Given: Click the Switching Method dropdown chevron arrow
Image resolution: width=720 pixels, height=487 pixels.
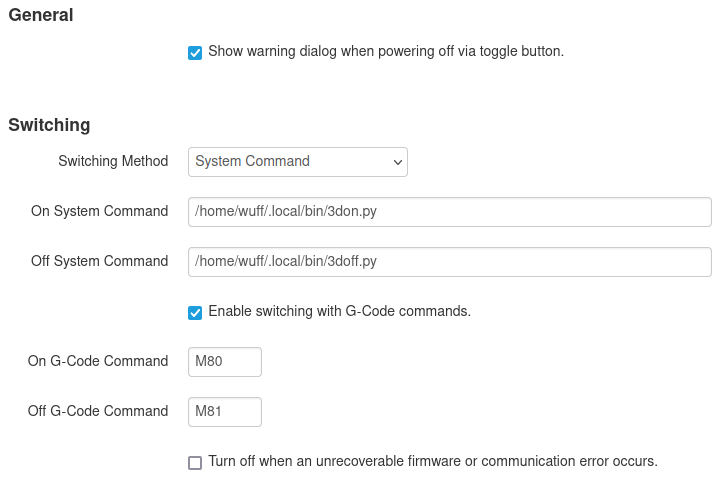Looking at the screenshot, I should (397, 162).
